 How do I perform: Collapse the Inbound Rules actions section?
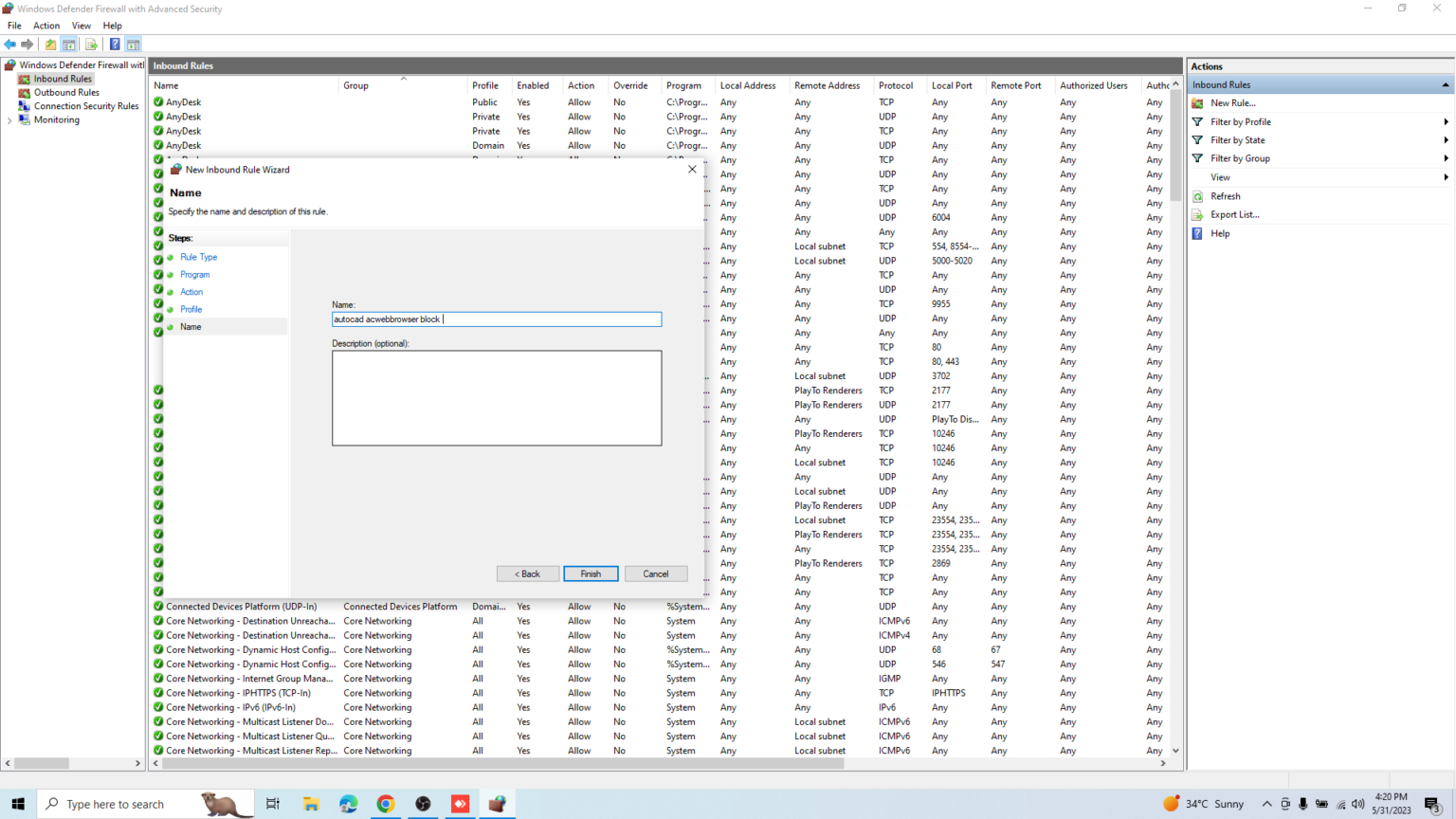(1445, 85)
